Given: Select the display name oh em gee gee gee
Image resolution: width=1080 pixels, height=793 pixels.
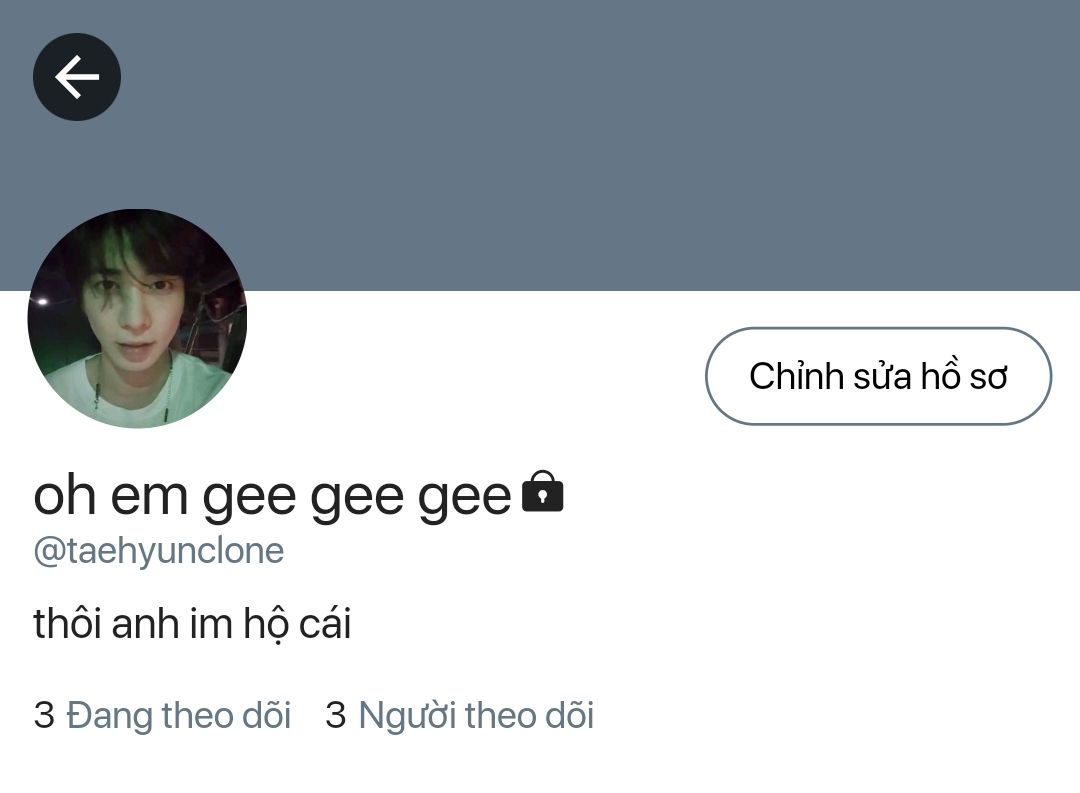Looking at the screenshot, I should pos(273,496).
